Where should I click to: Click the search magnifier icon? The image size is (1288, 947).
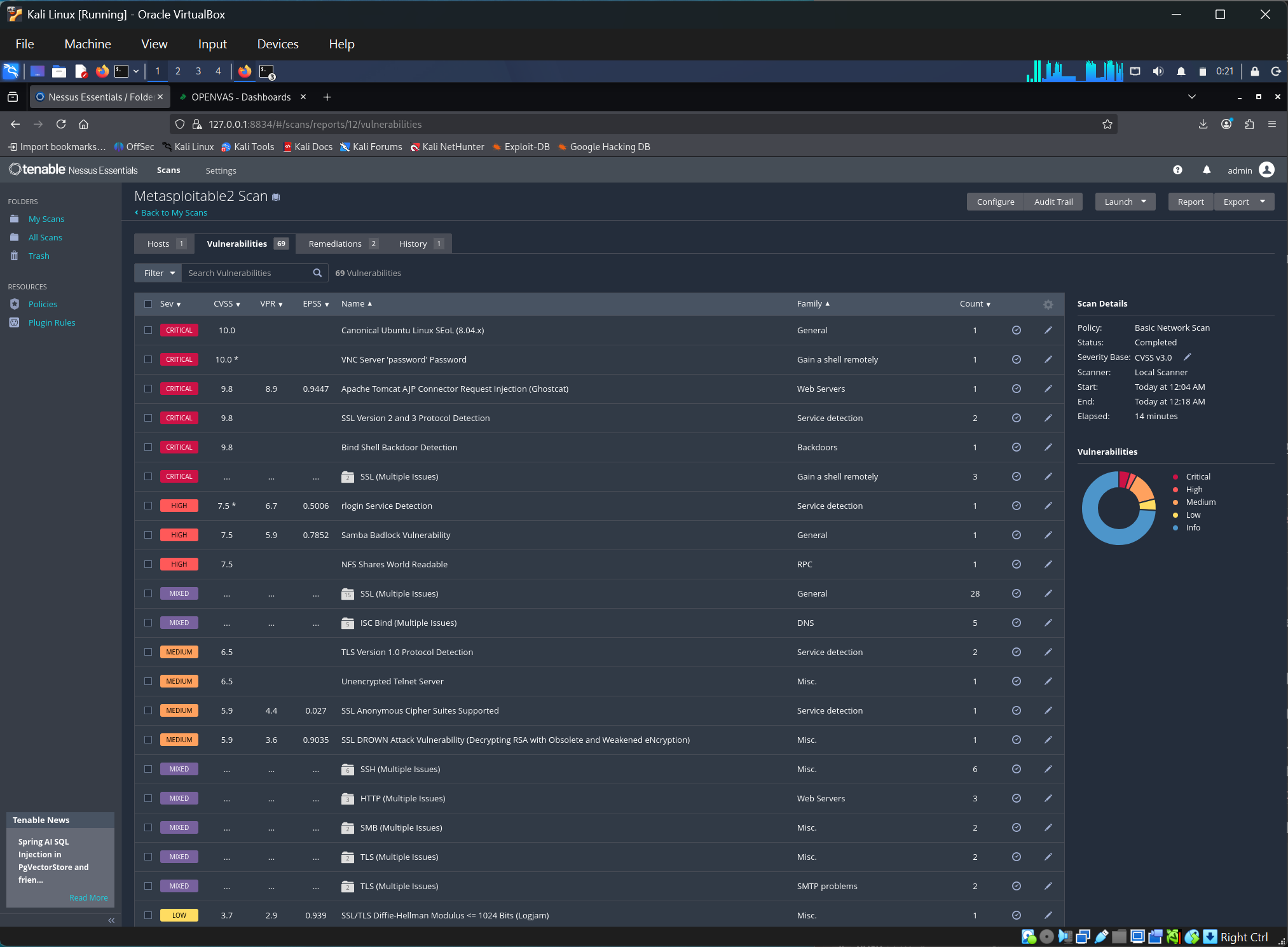(317, 273)
